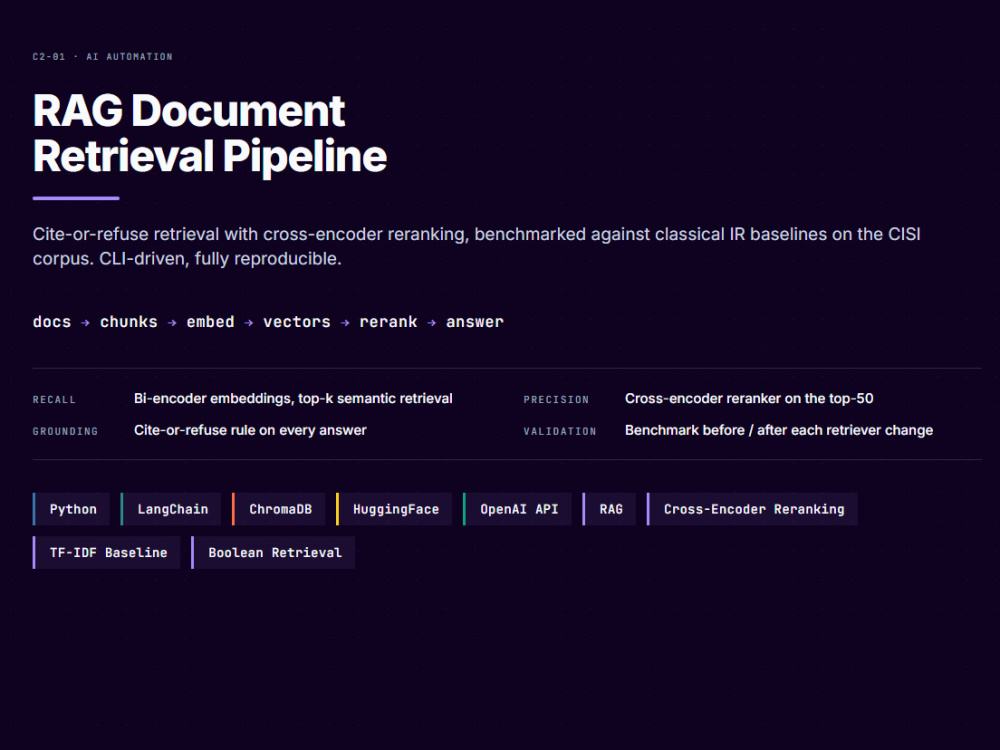The height and width of the screenshot is (750, 1000).
Task: Click the Python tech tag
Action: point(71,509)
